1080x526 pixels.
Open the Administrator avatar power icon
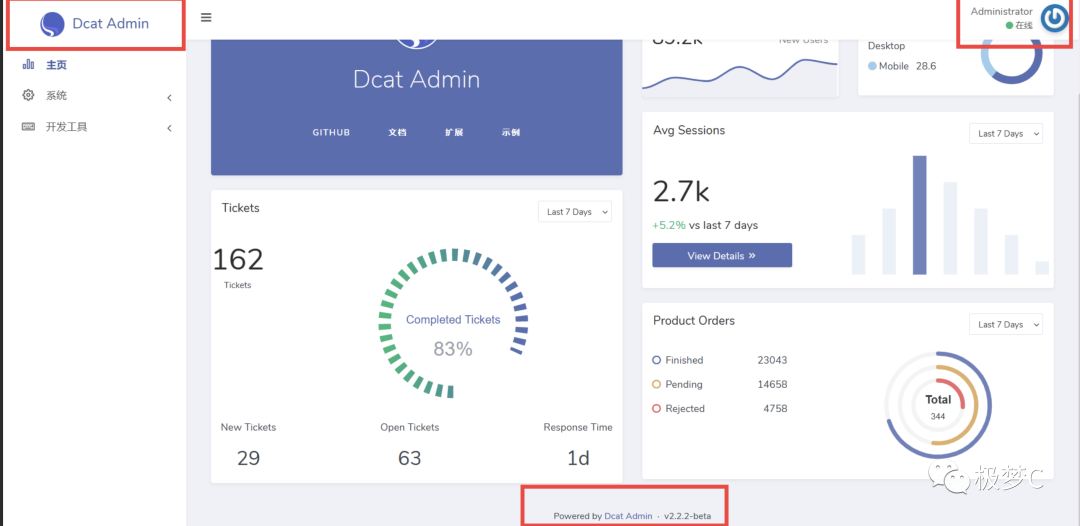click(x=1054, y=19)
